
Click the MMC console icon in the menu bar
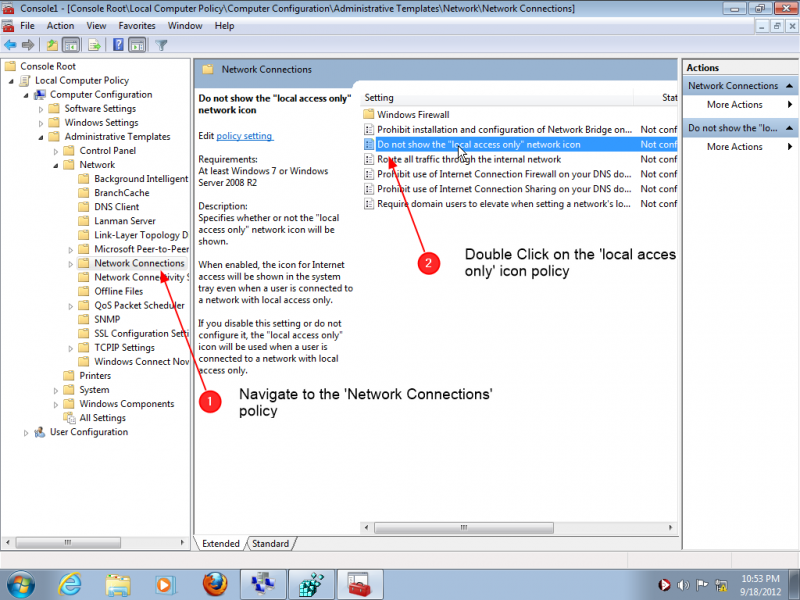(x=8, y=26)
